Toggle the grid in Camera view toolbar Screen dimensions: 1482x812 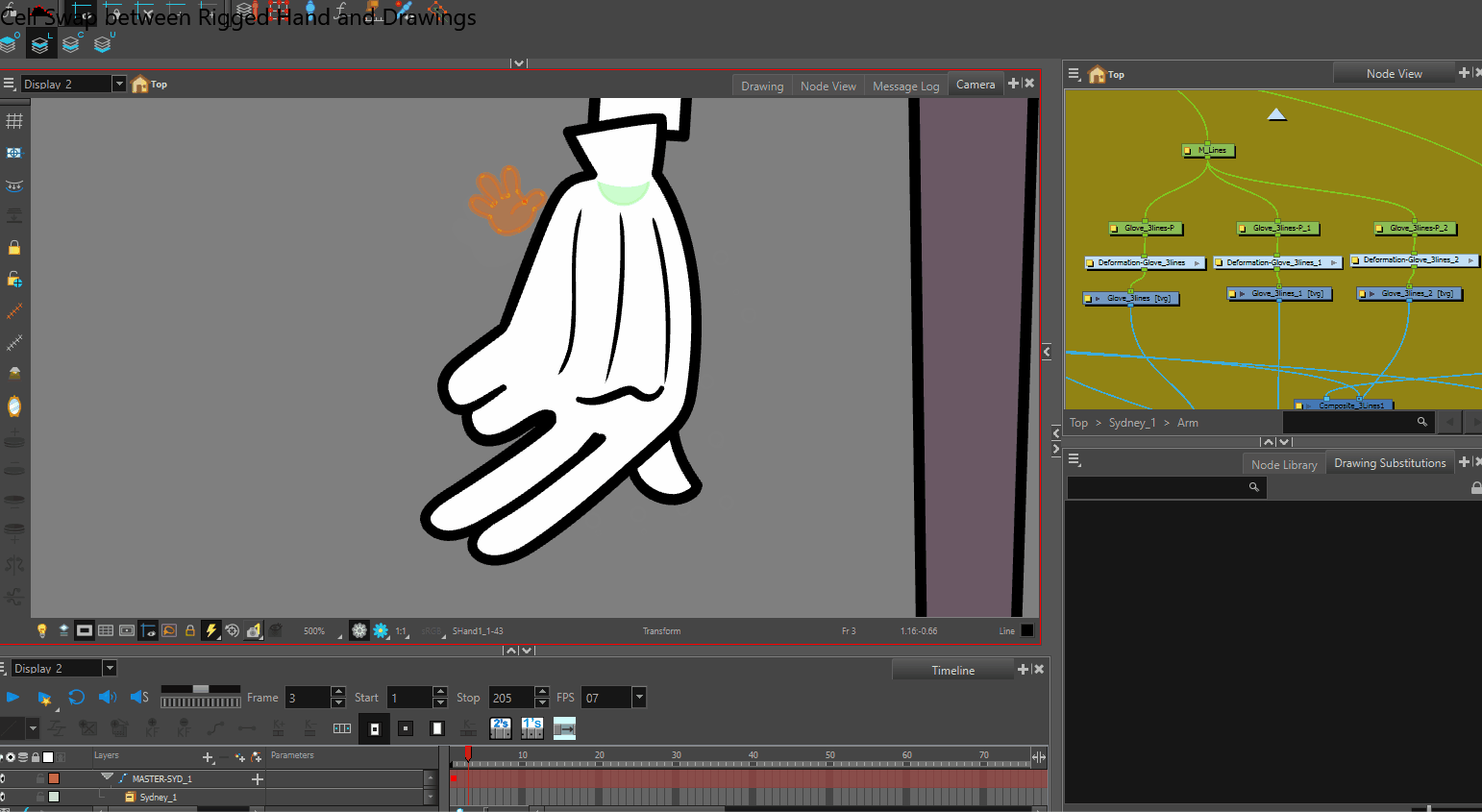click(14, 121)
